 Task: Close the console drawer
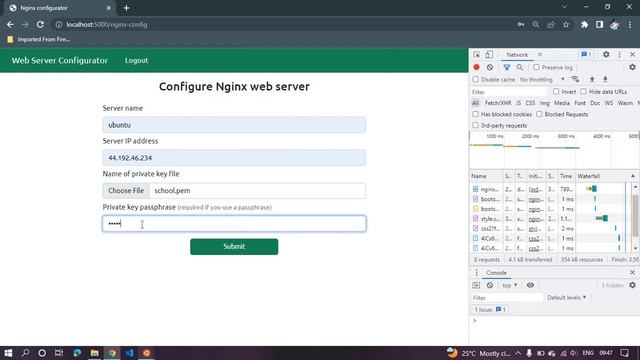click(632, 272)
